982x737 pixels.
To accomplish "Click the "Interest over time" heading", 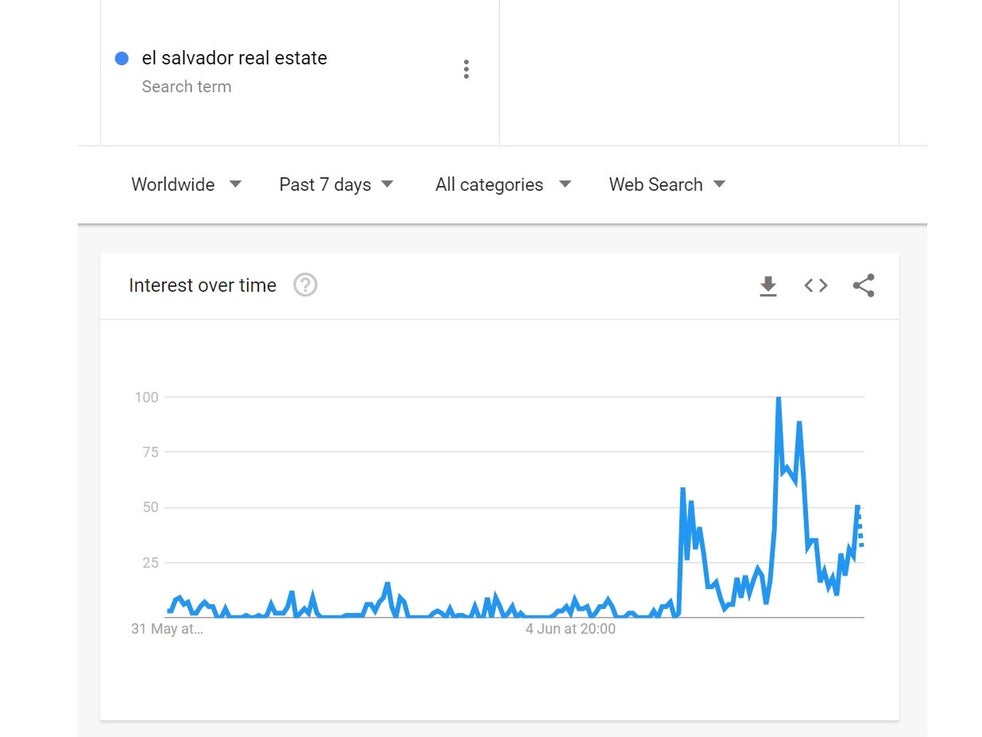I will 202,285.
